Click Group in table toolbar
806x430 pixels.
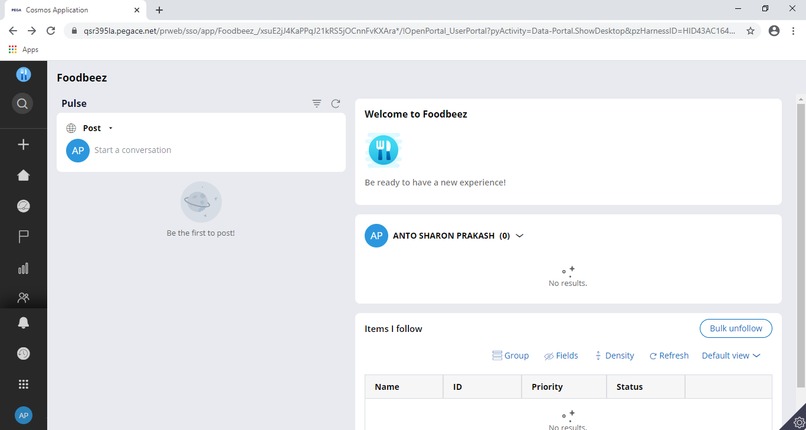(x=510, y=356)
